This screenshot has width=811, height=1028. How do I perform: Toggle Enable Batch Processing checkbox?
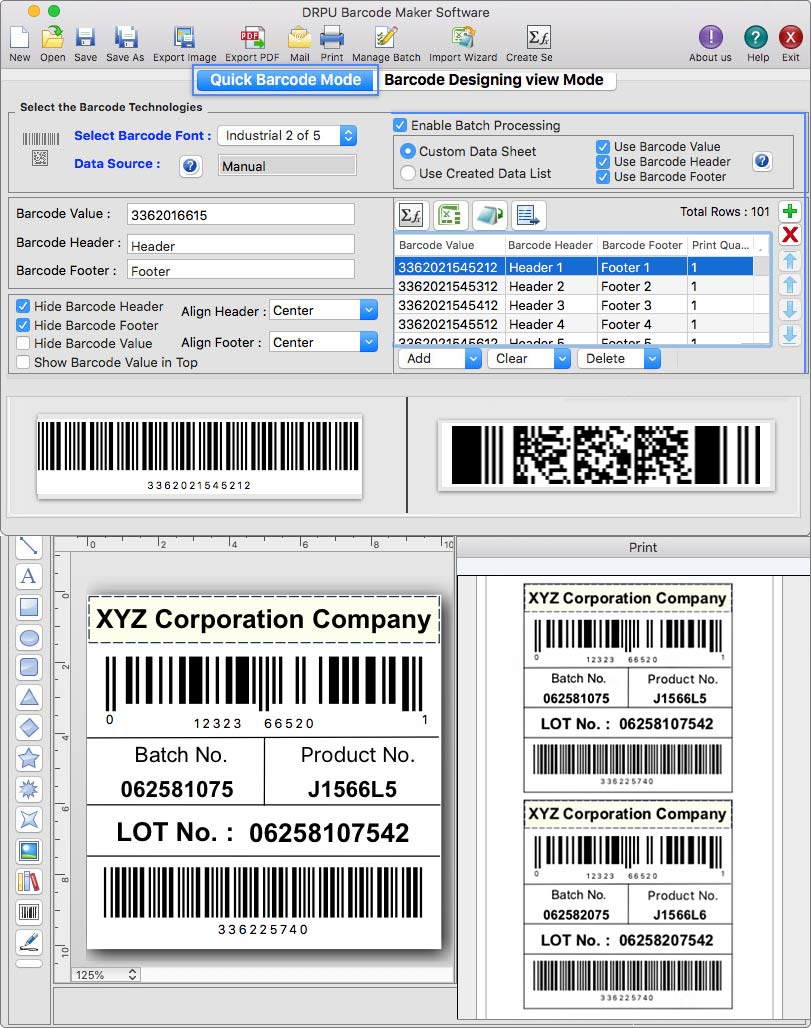[400, 125]
